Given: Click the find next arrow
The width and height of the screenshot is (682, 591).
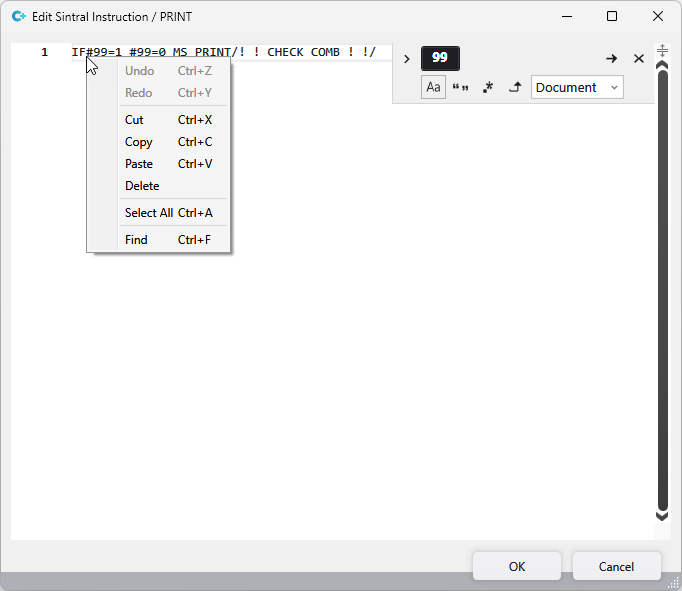Looking at the screenshot, I should click(611, 59).
